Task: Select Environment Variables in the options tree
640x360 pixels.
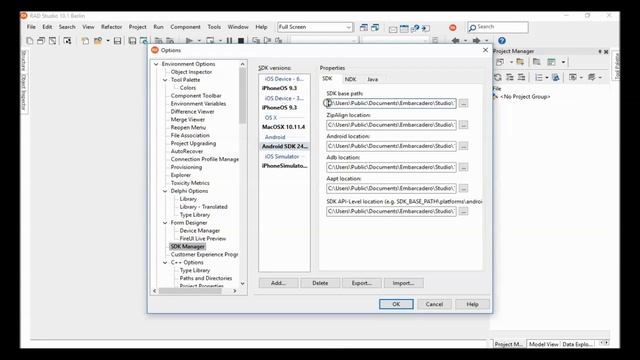Action: point(198,104)
